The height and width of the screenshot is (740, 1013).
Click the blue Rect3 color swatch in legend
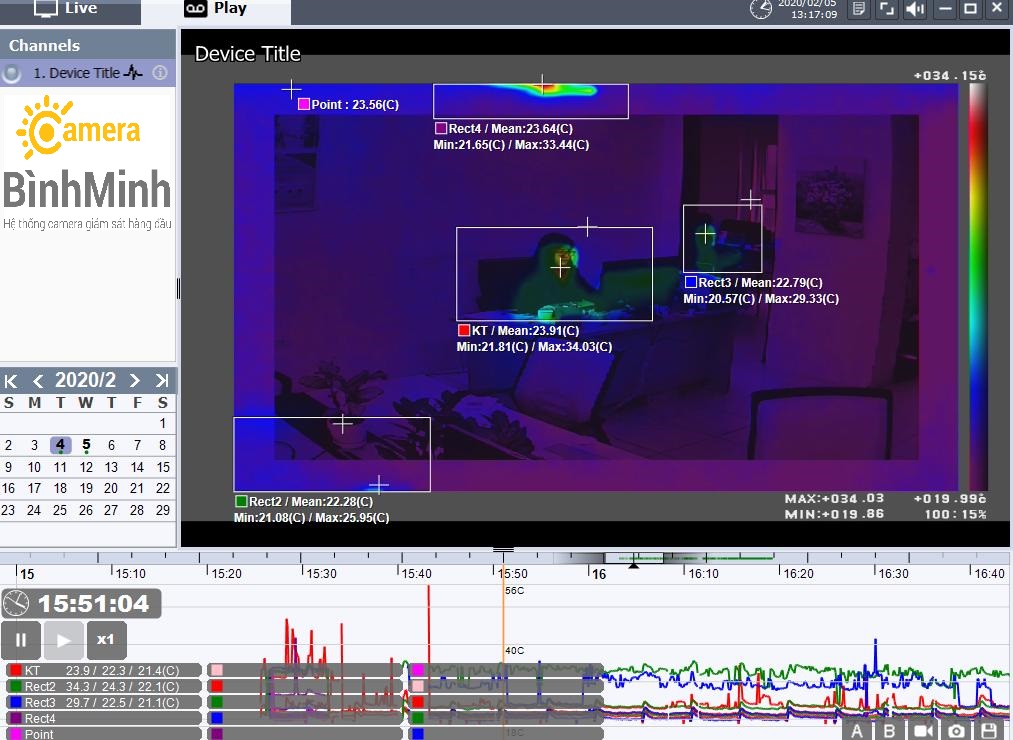click(16, 703)
